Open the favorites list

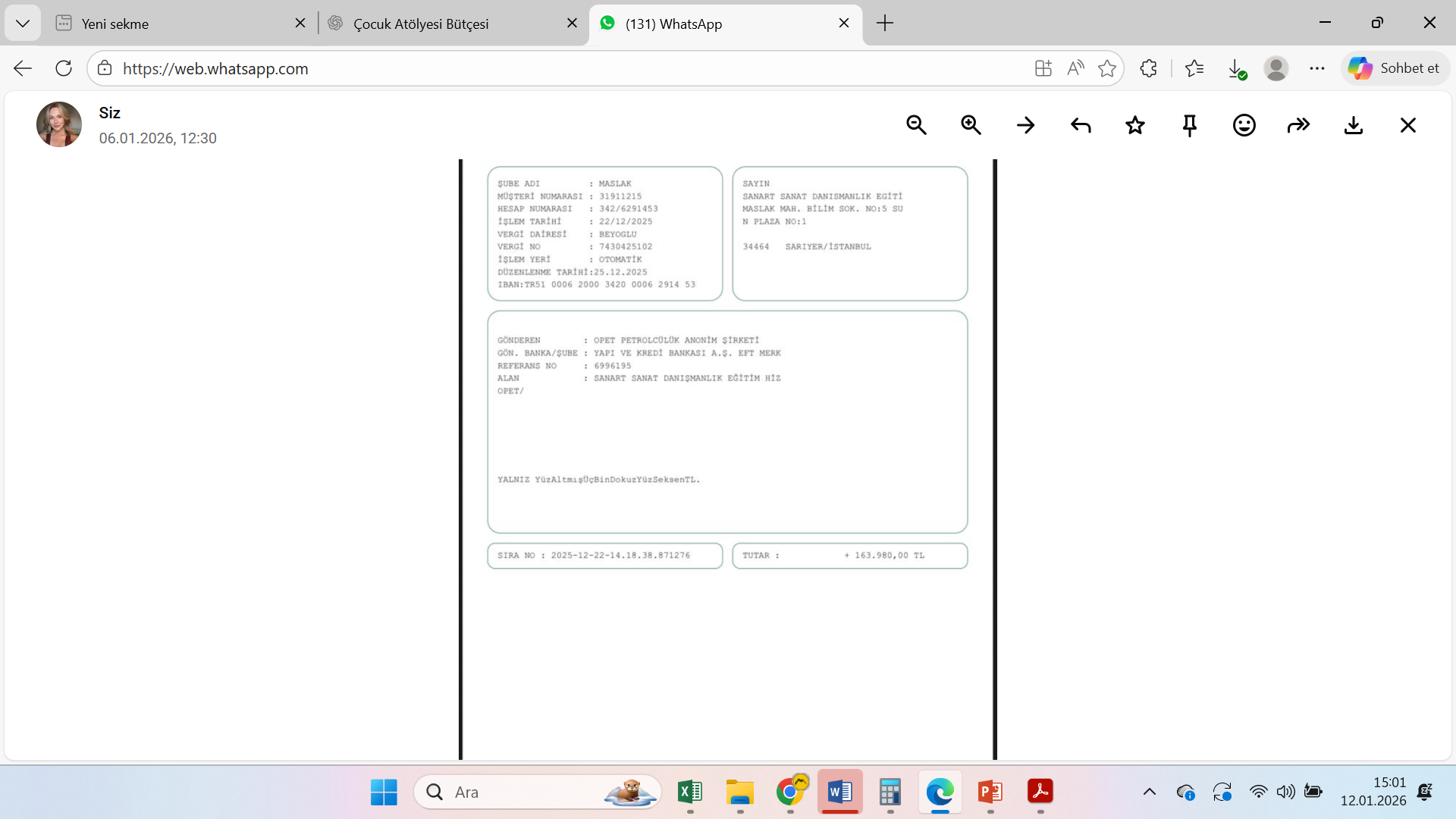tap(1194, 68)
